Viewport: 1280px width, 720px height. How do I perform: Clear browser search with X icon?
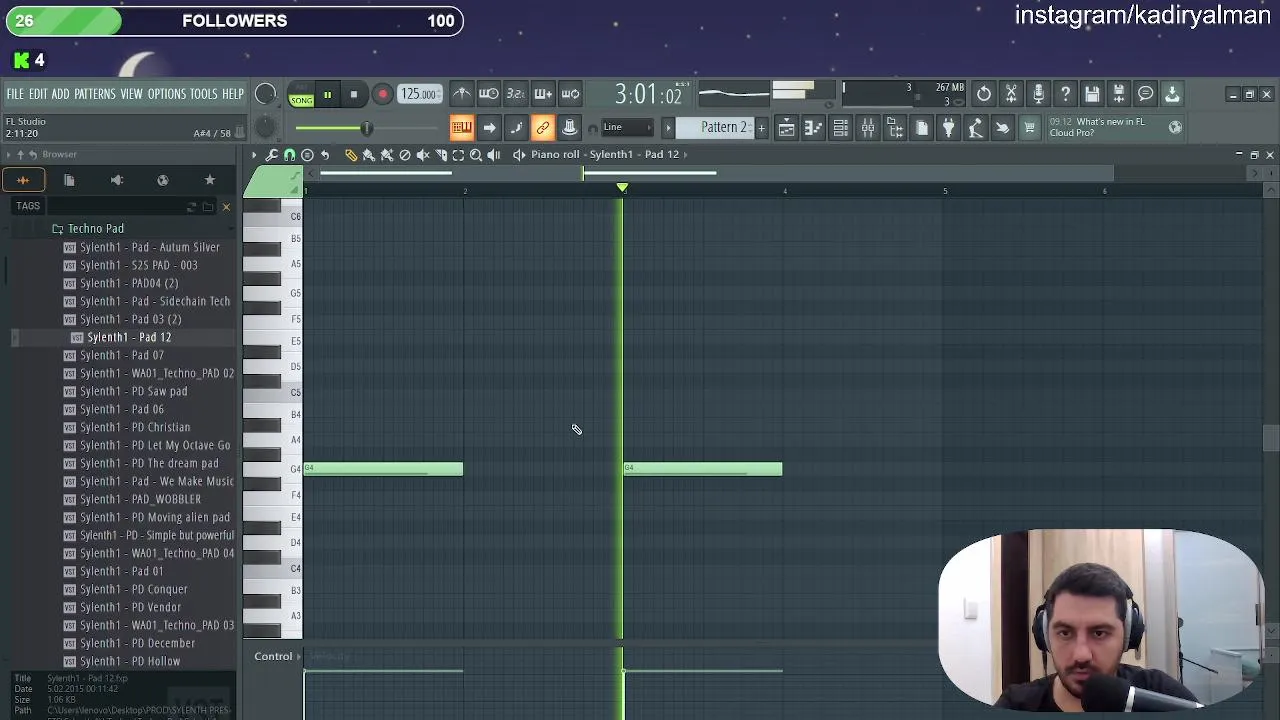pyautogui.click(x=226, y=207)
